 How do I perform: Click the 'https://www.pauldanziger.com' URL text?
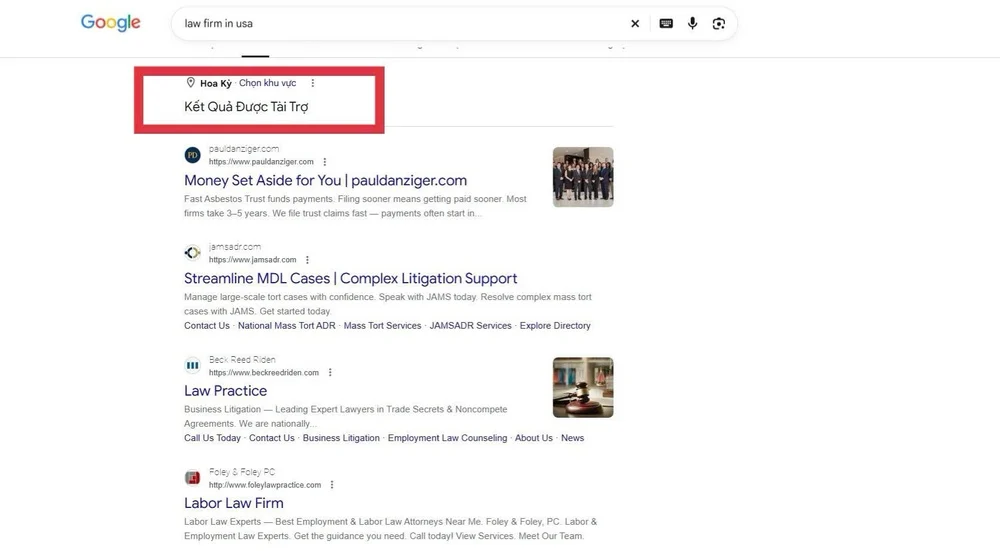click(261, 162)
